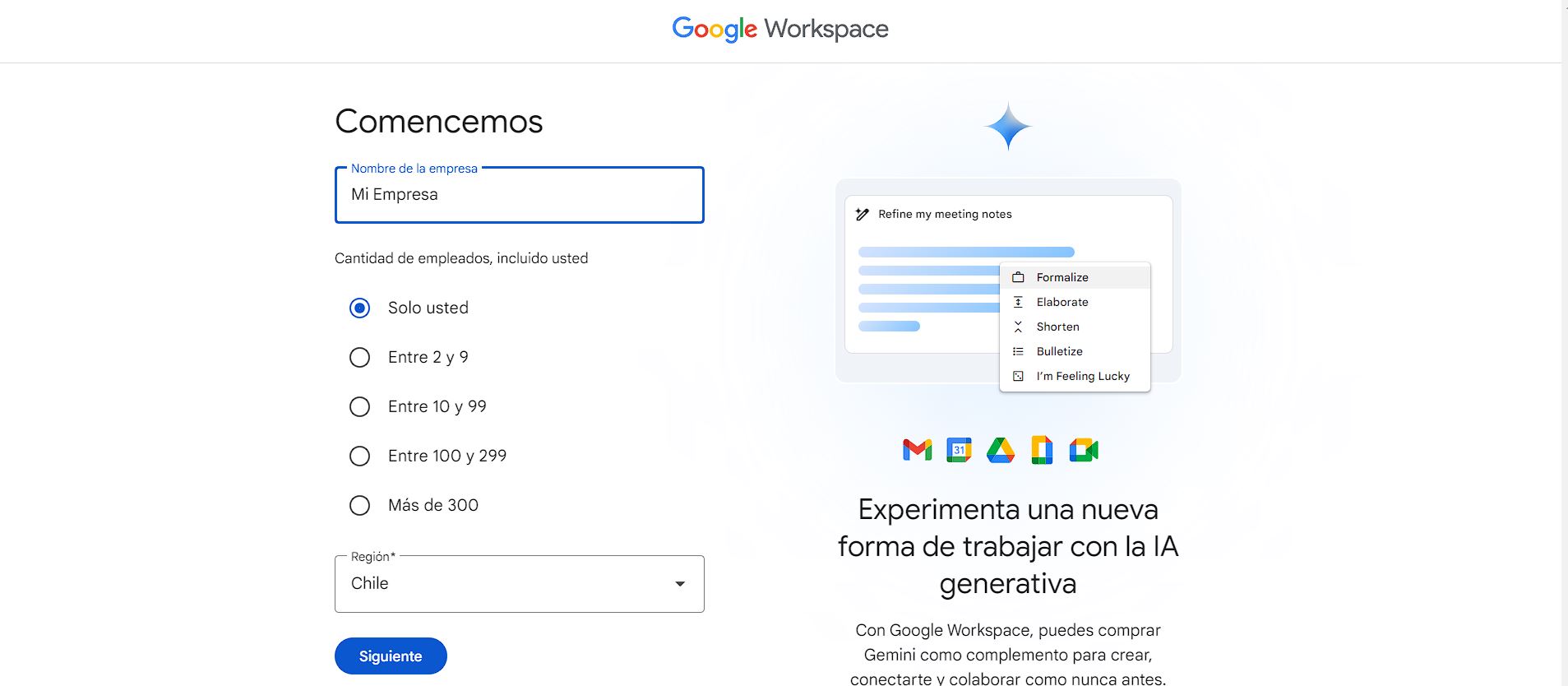The image size is (1568, 686).
Task: Pick the Entre 100 y 299 option
Action: click(x=359, y=456)
